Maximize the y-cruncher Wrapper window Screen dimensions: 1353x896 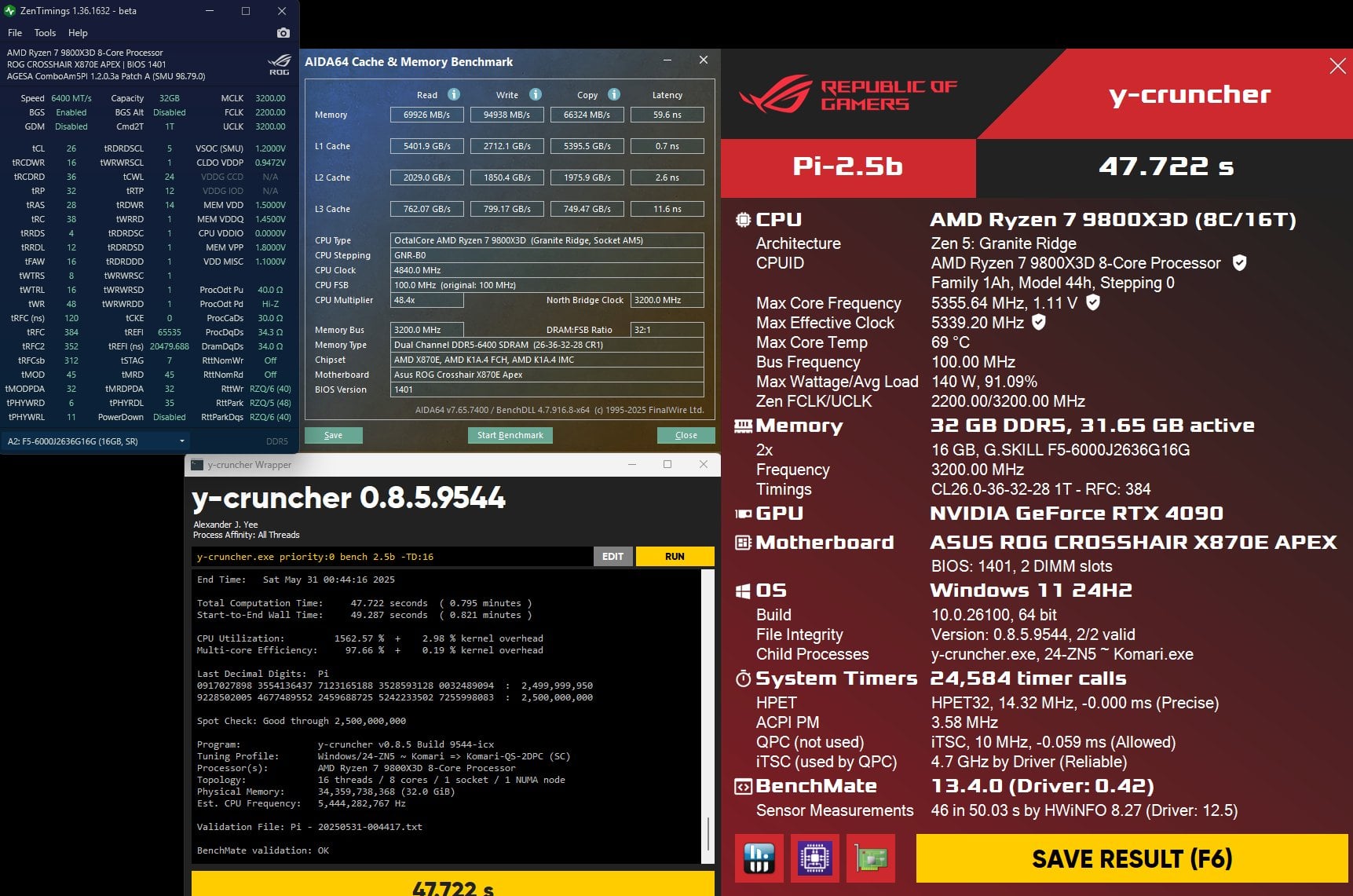(x=667, y=464)
